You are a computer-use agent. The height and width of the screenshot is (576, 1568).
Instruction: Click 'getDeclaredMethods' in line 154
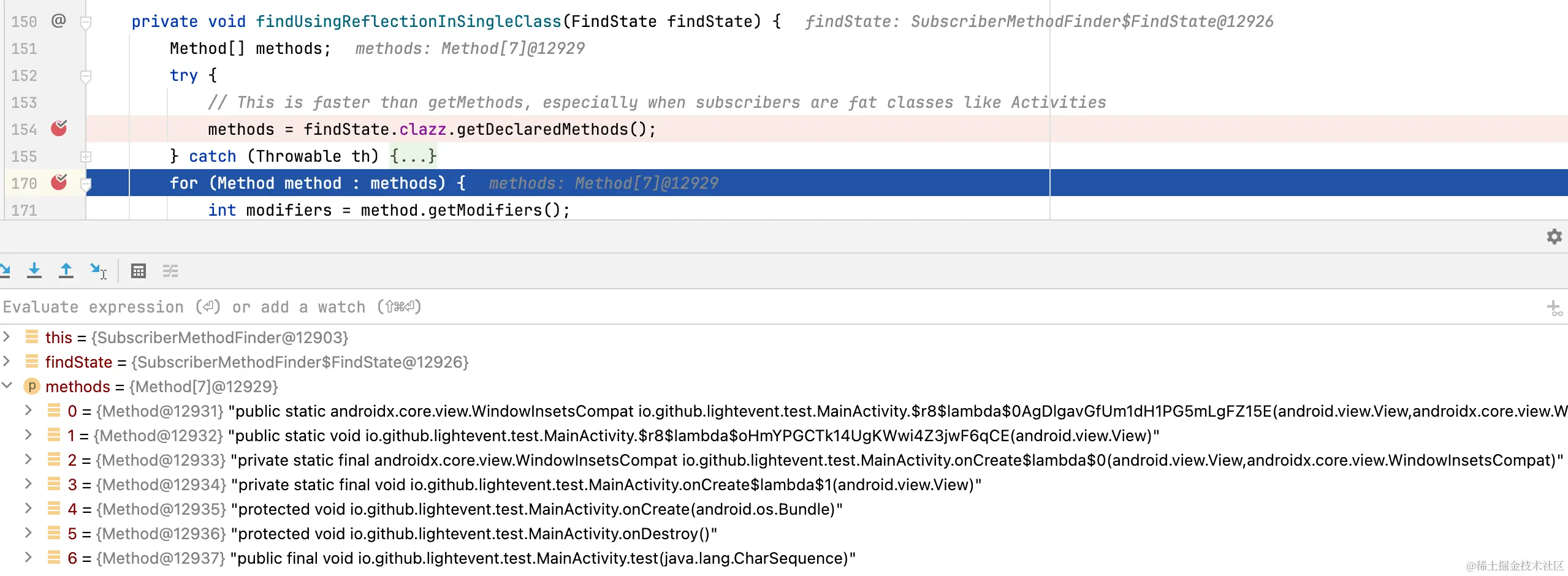coord(542,129)
